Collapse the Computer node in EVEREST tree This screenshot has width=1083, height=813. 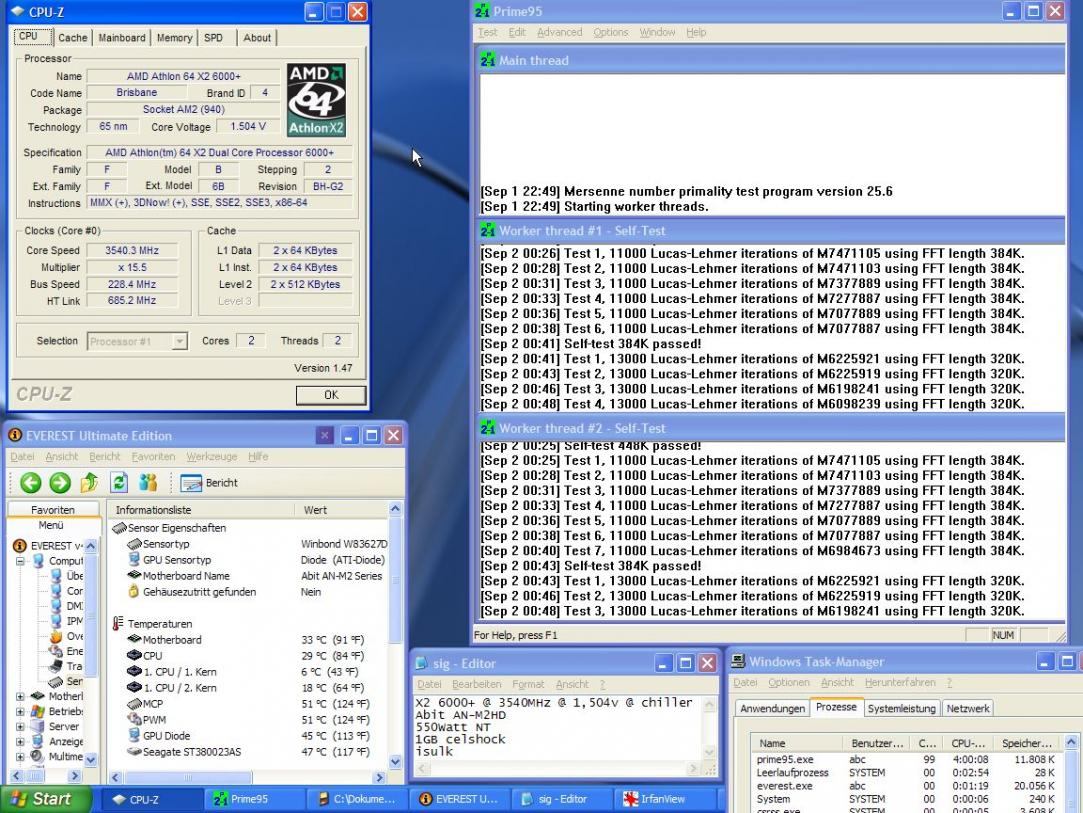click(21, 561)
